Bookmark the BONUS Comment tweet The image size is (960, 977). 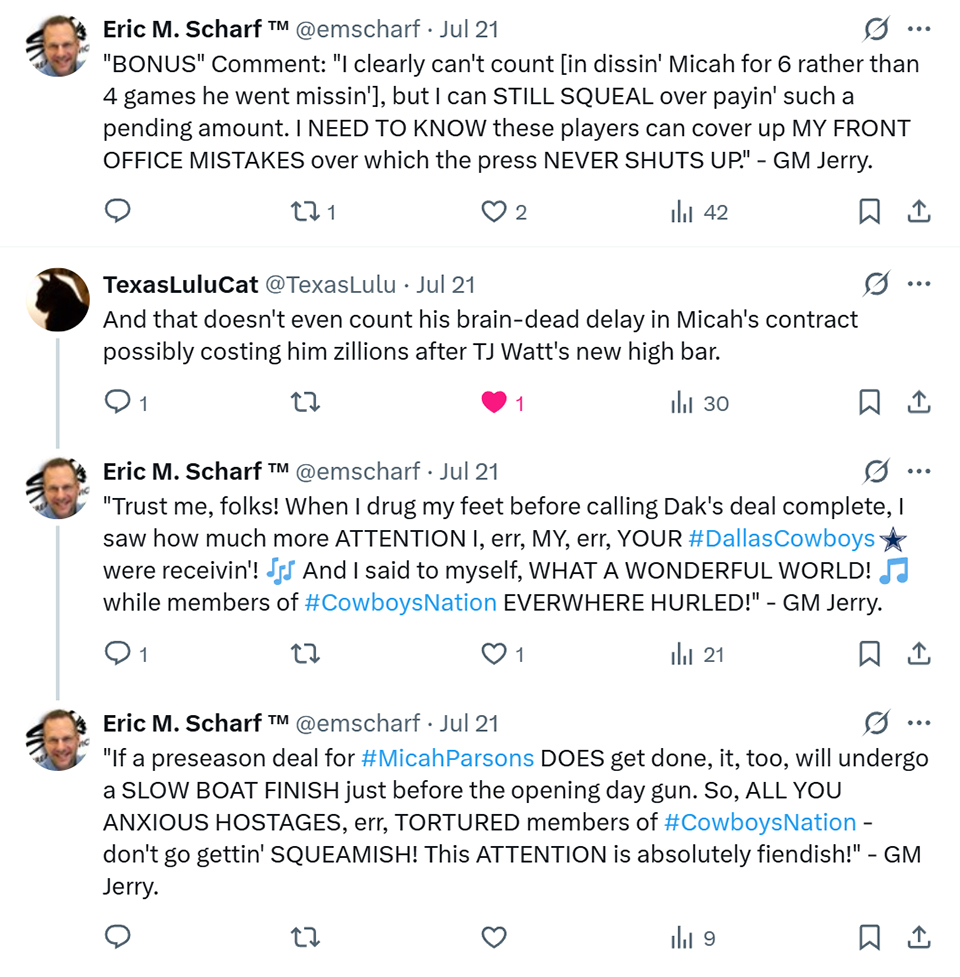(x=869, y=212)
